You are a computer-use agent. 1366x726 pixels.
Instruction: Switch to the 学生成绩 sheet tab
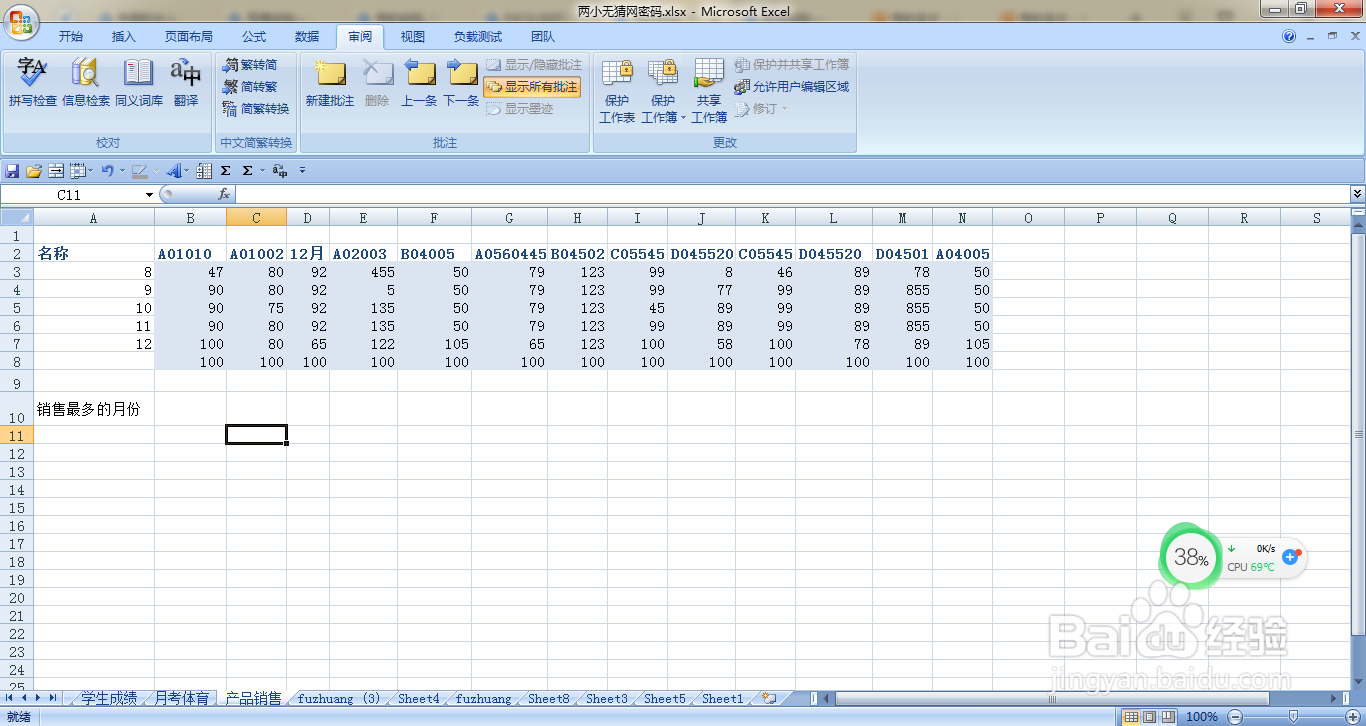[x=109, y=698]
